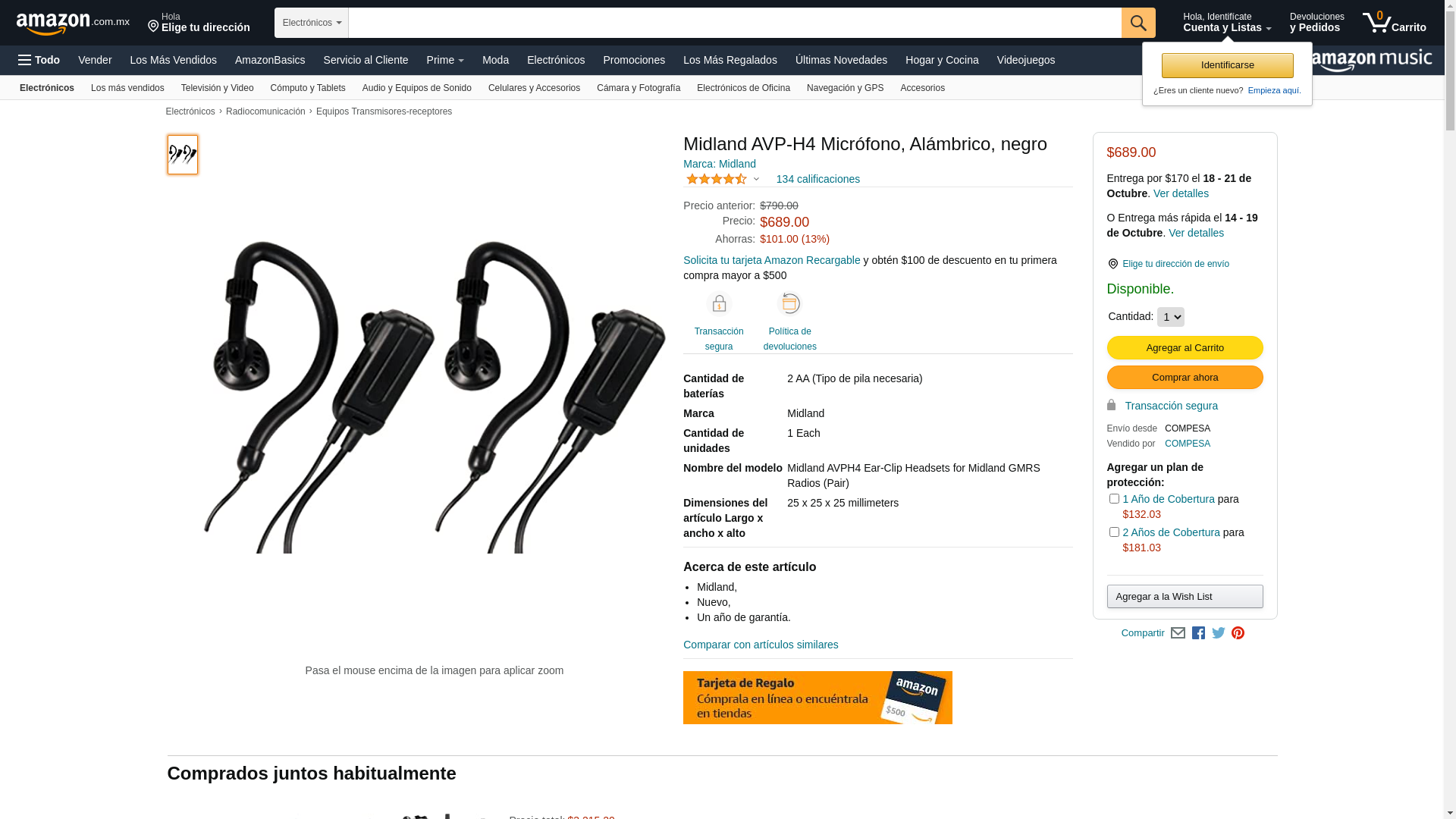Click the search magnifier button

1138,23
